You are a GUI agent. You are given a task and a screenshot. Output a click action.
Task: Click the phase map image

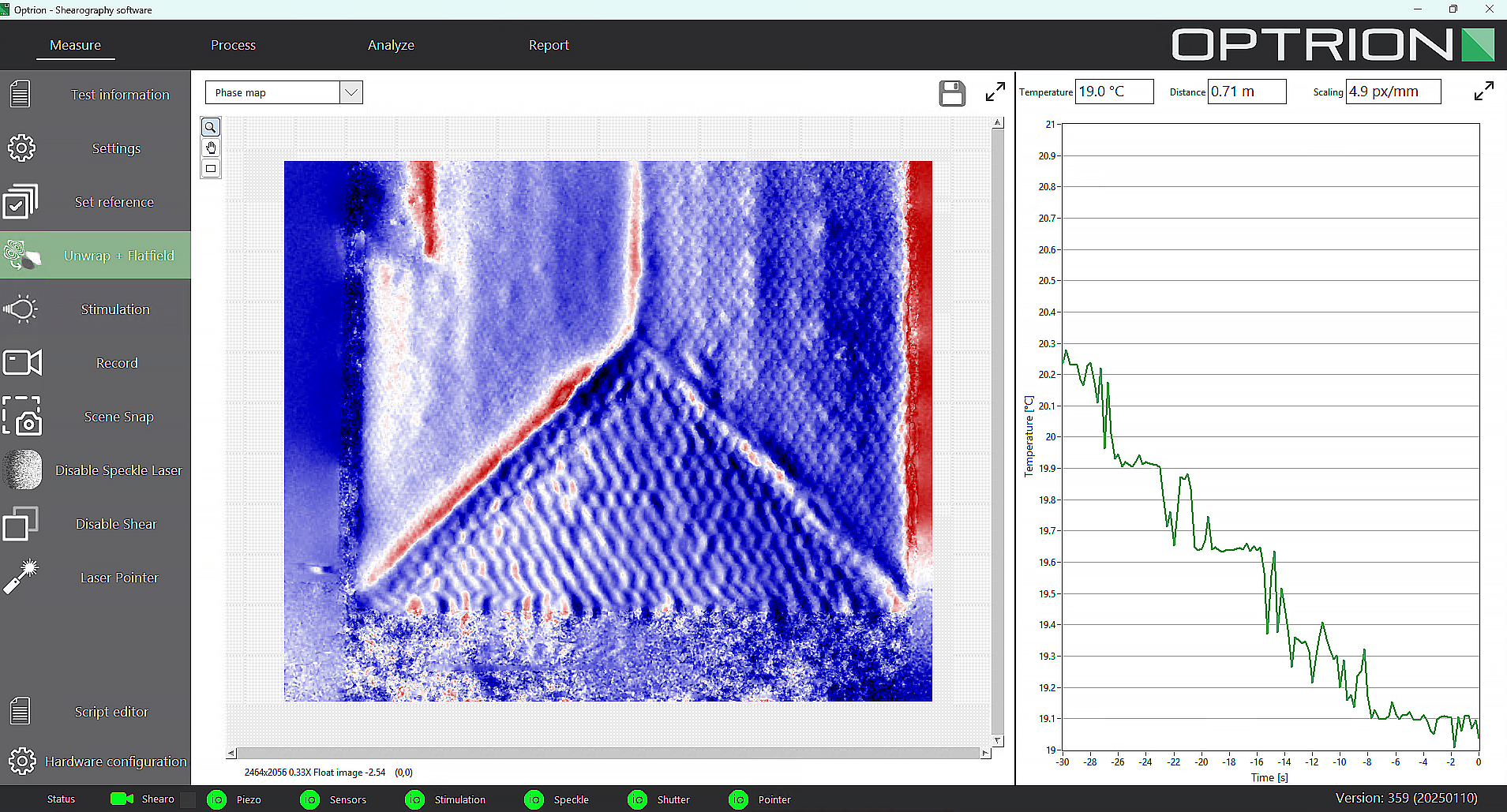[608, 431]
